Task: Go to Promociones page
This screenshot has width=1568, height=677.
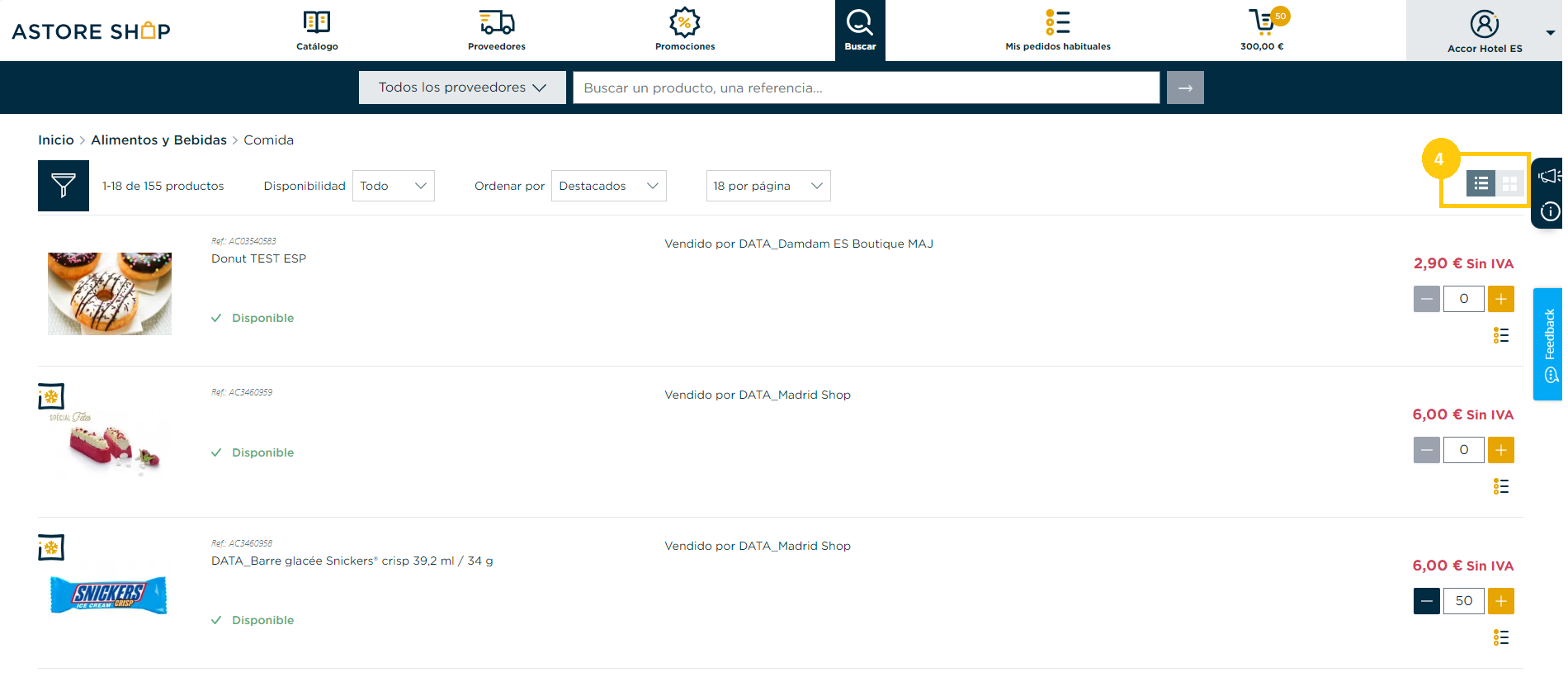Action: (x=685, y=31)
